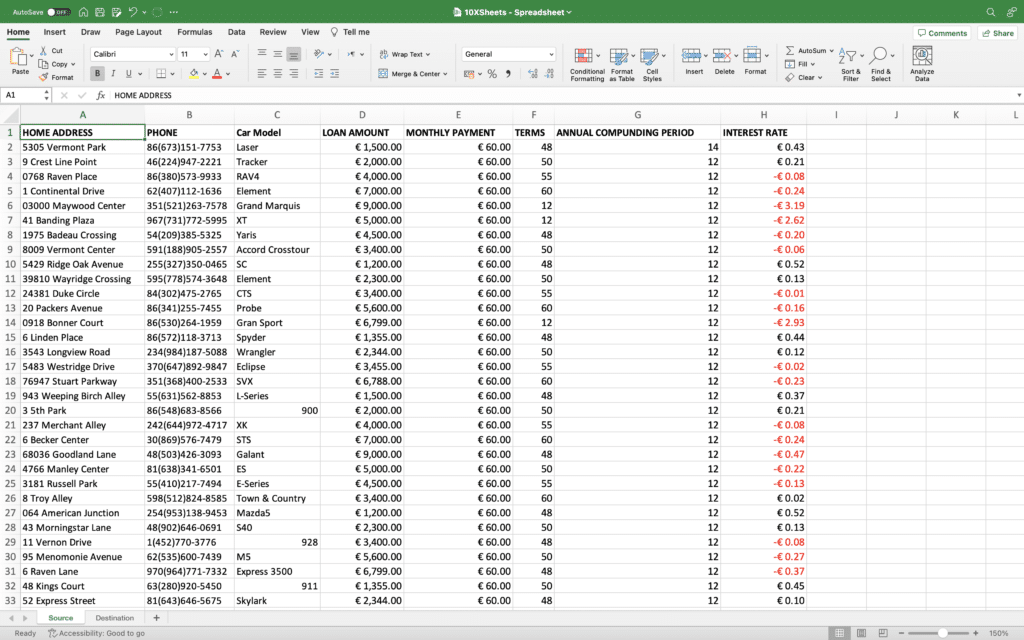Open Conditional Formatting options
Image resolution: width=1024 pixels, height=640 pixels.
[586, 62]
